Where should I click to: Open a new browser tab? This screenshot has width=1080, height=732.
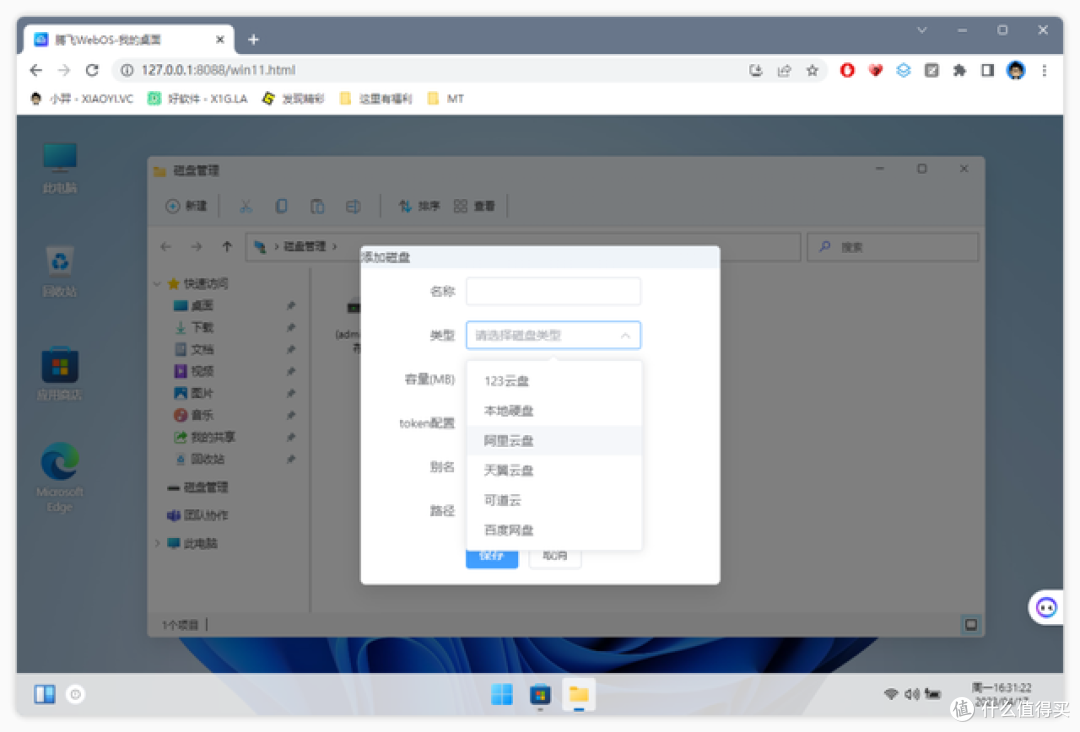[253, 39]
